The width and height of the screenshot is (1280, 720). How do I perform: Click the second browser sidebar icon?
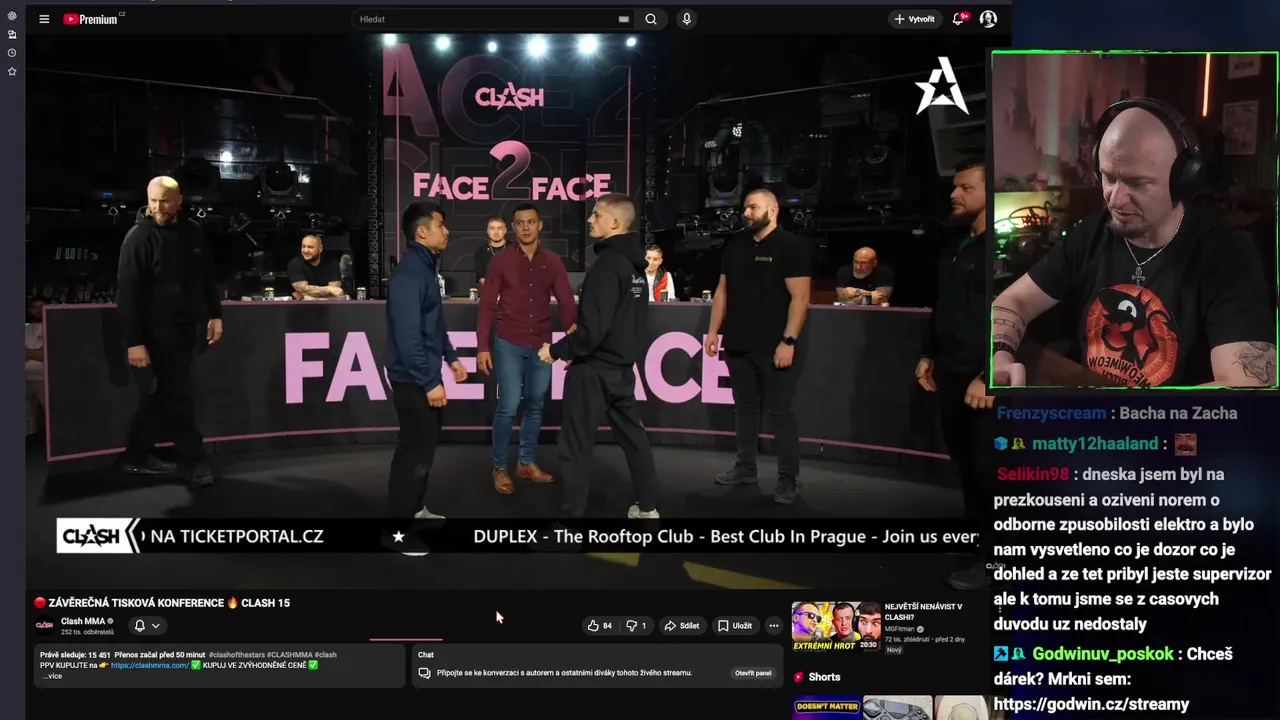[12, 34]
